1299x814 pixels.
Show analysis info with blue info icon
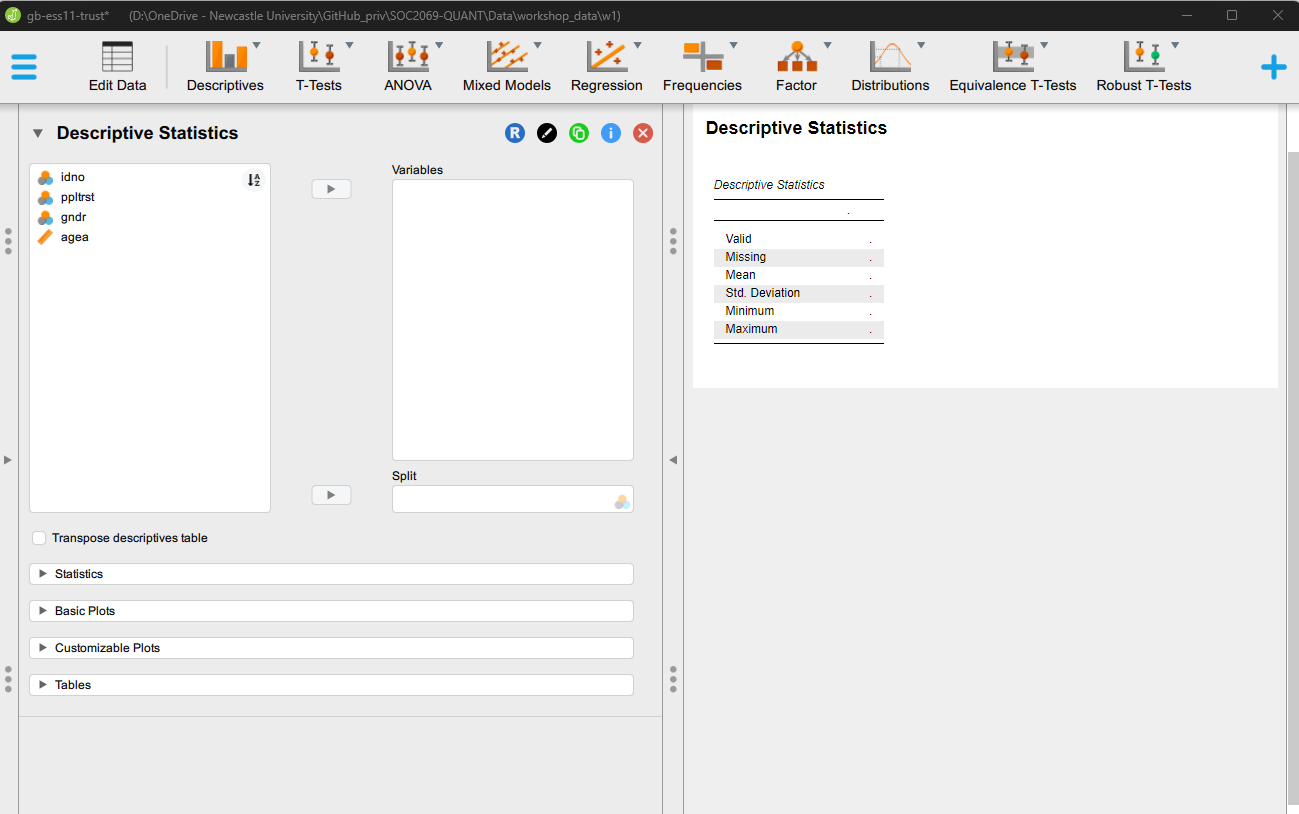pyautogui.click(x=611, y=133)
